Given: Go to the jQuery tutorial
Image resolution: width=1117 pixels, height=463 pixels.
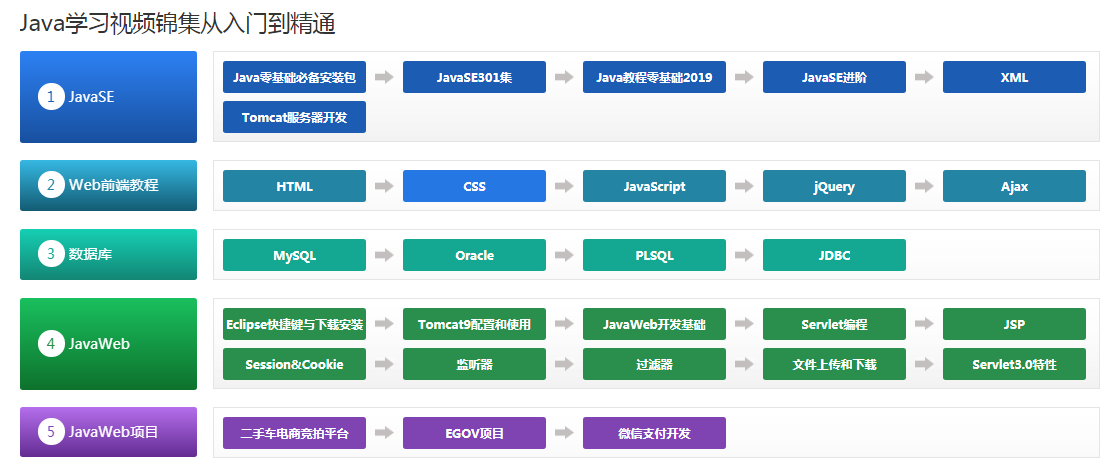Looking at the screenshot, I should pyautogui.click(x=834, y=186).
